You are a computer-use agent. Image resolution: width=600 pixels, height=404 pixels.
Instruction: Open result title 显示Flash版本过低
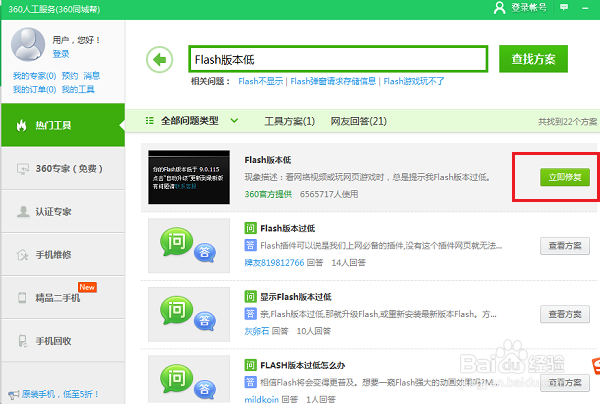[296, 296]
